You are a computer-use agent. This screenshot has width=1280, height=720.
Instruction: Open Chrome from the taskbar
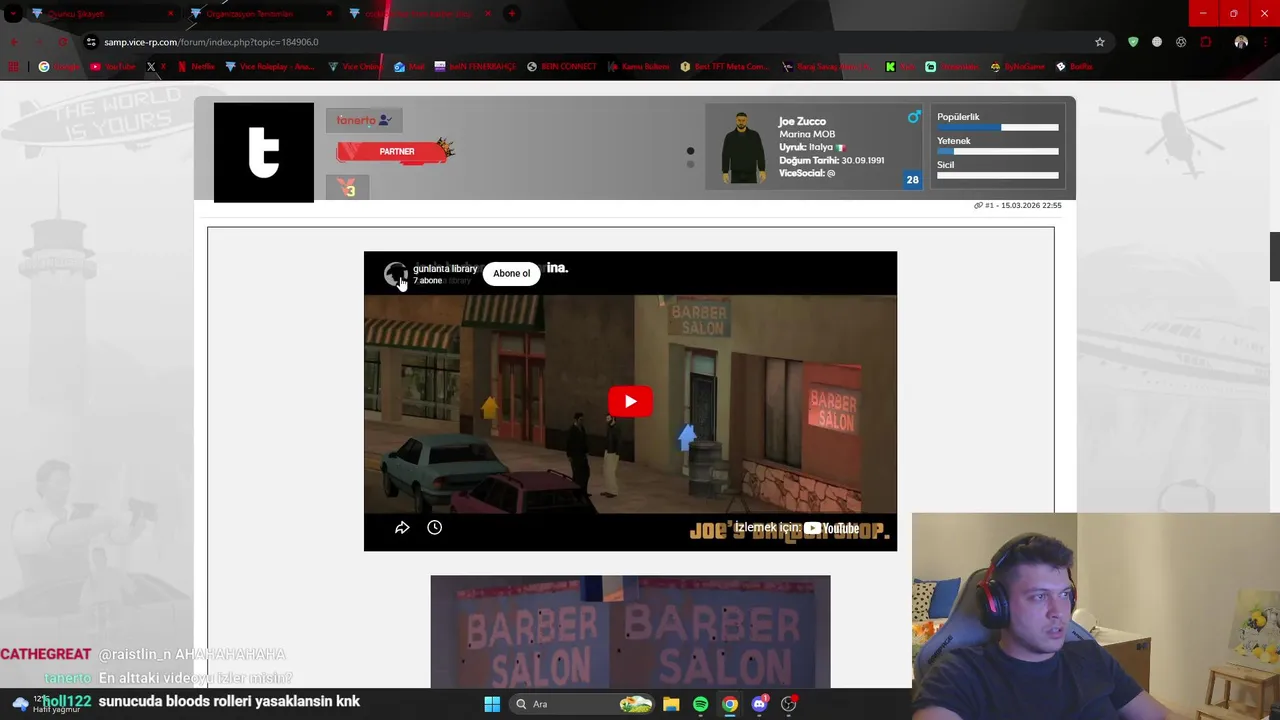pos(730,704)
